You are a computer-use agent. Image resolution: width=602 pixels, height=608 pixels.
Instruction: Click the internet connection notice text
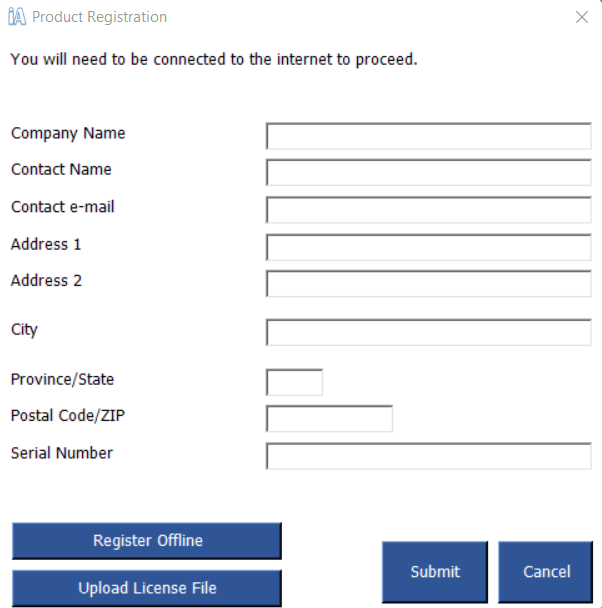click(214, 60)
